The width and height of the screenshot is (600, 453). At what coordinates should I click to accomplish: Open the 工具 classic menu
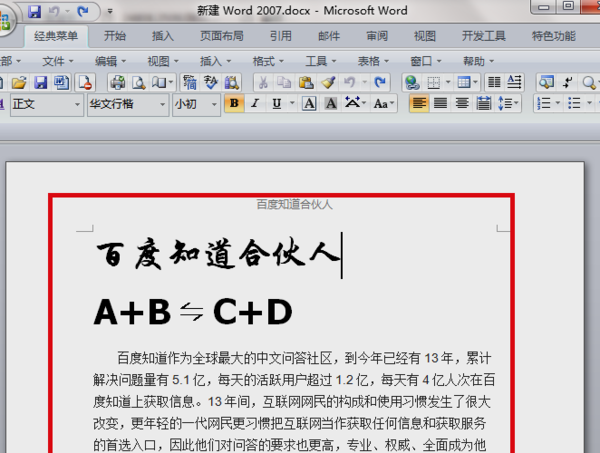coord(321,61)
